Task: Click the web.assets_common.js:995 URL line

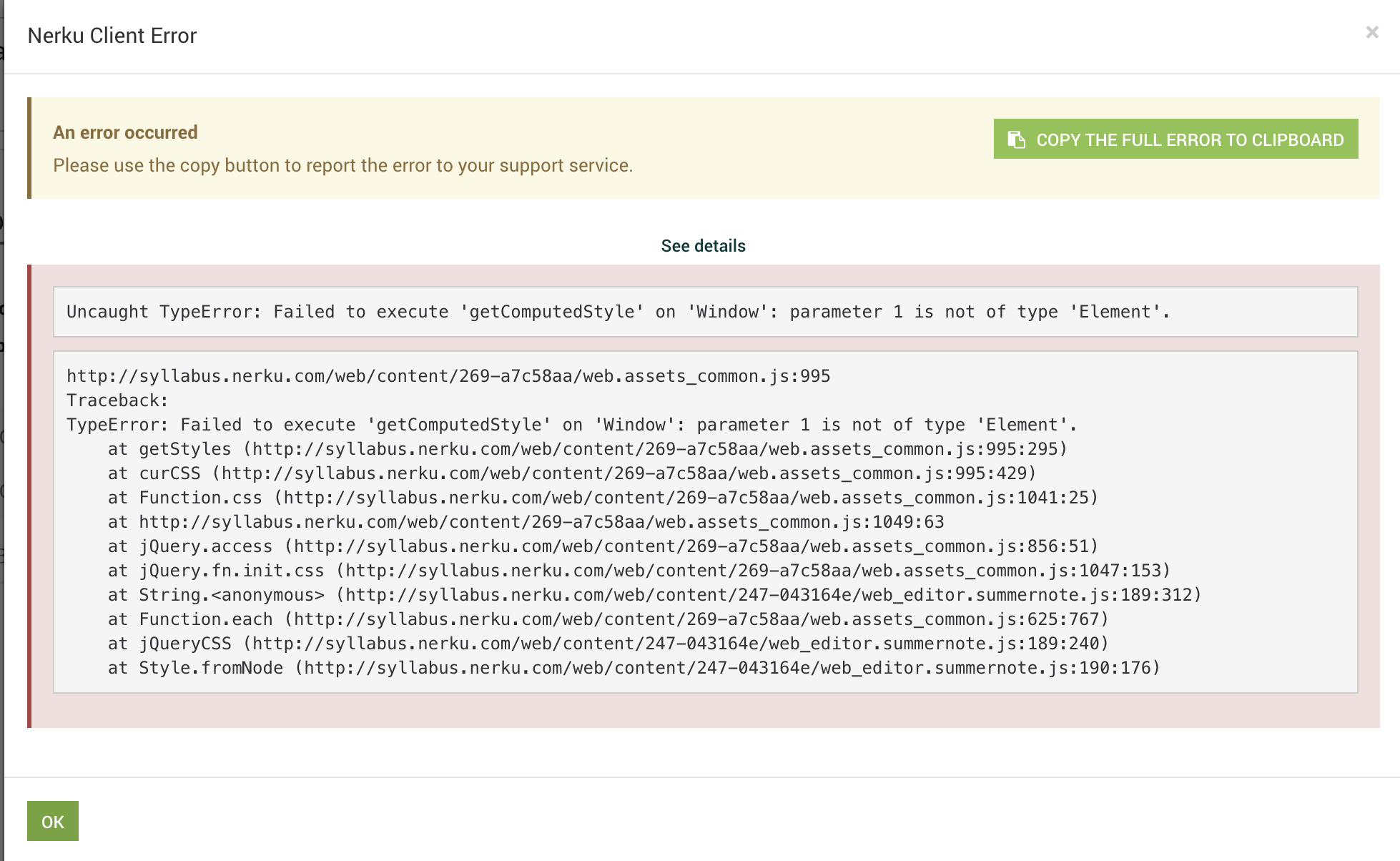Action: tap(448, 376)
